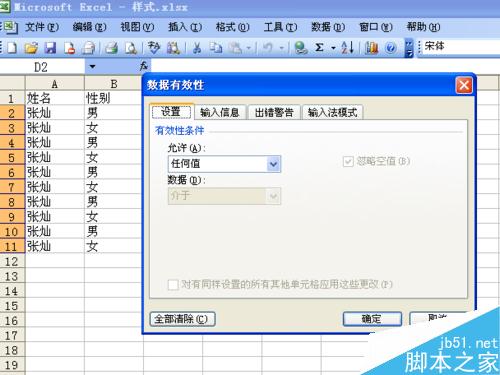Screen dimensions: 500x375
Task: Click the Name Box showing D2
Action: 42,67
